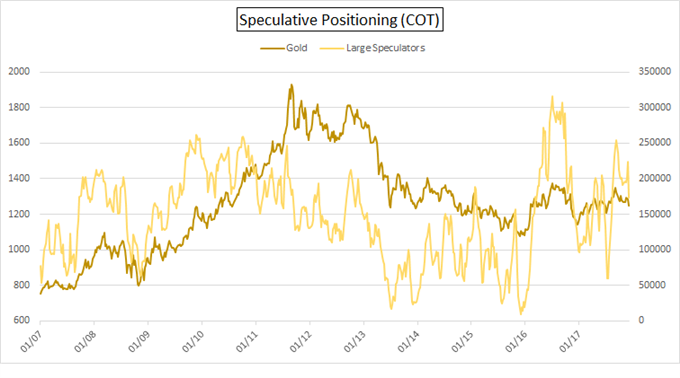
Task: Select the 01/16 date axis label
Action: tap(516, 340)
